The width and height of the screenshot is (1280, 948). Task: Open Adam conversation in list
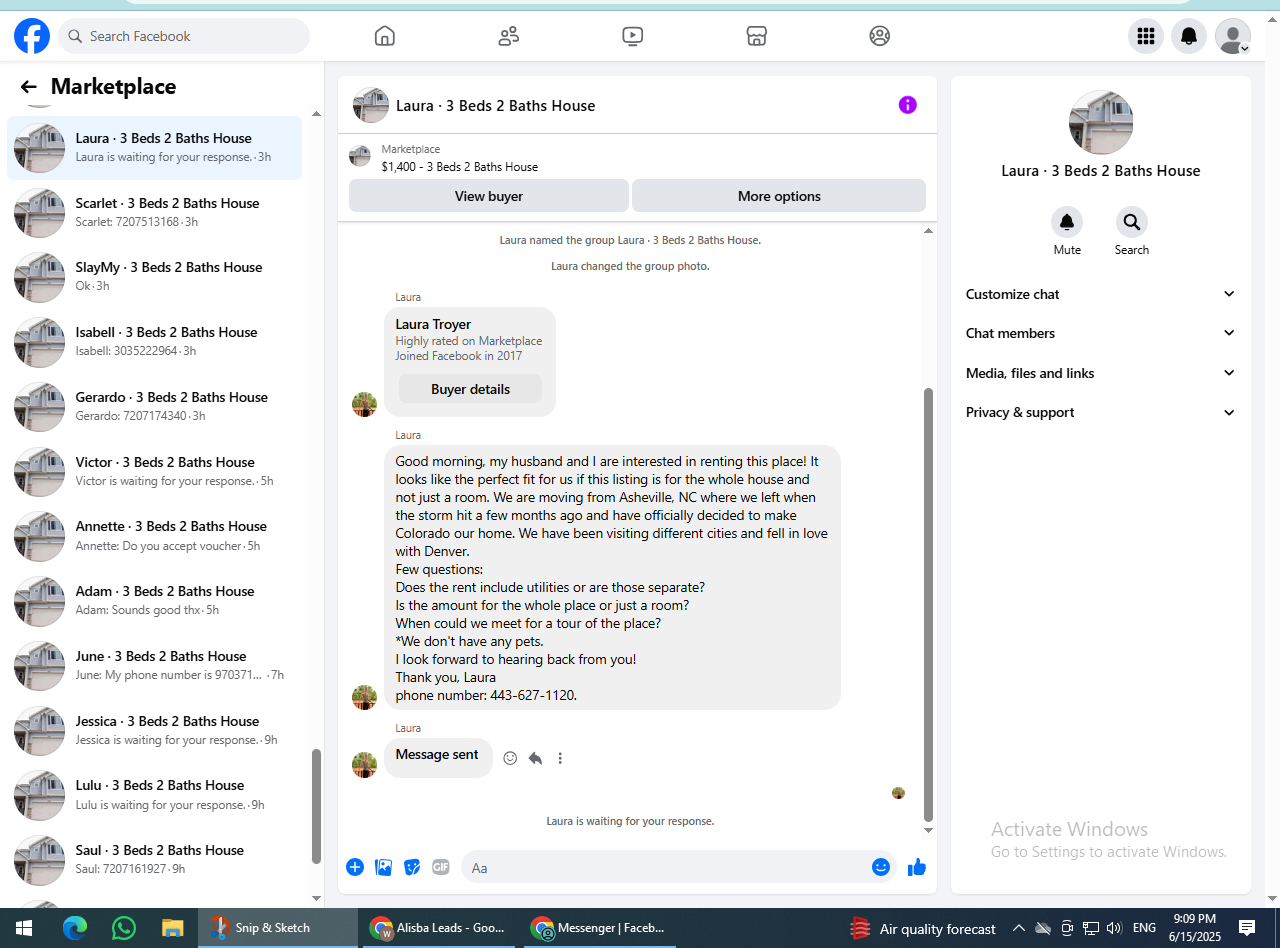tap(155, 600)
